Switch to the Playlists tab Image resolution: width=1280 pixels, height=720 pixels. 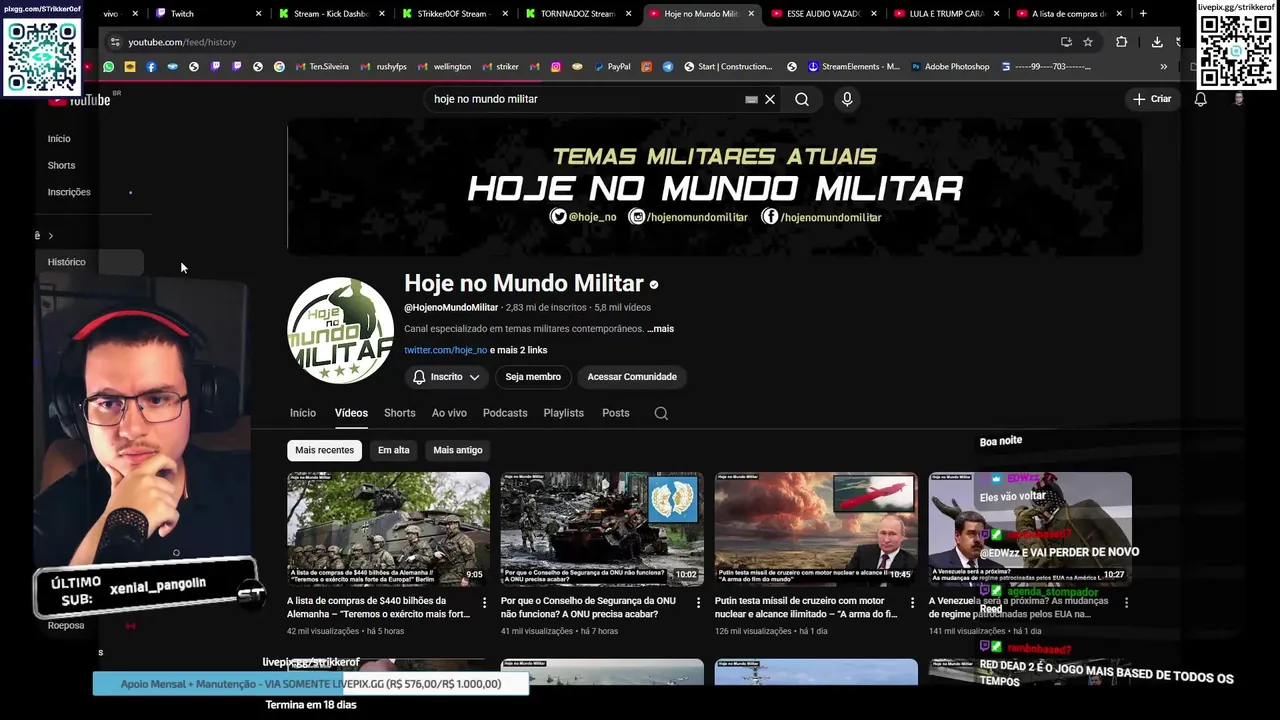tap(563, 413)
